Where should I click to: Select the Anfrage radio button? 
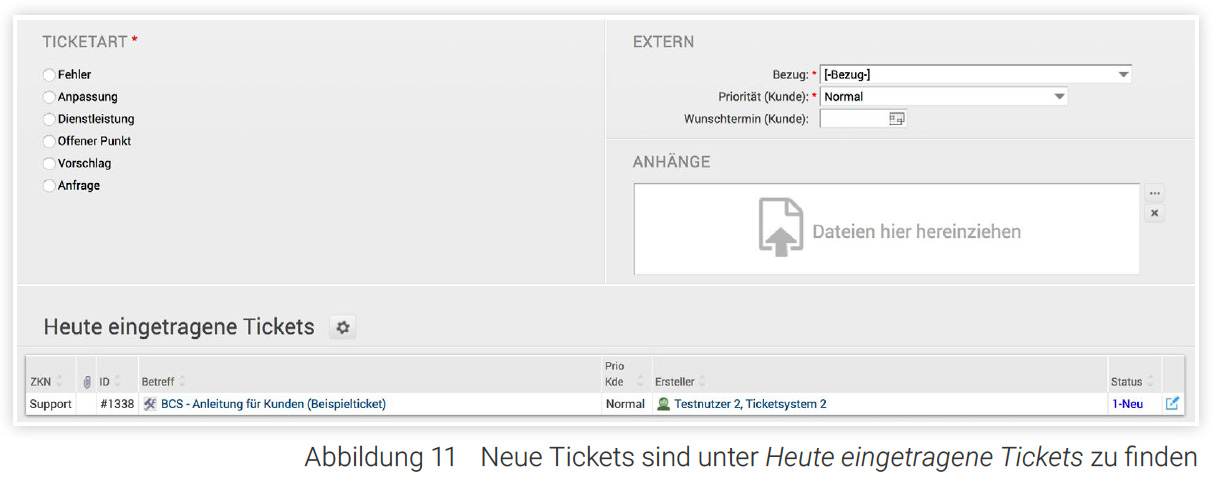49,186
